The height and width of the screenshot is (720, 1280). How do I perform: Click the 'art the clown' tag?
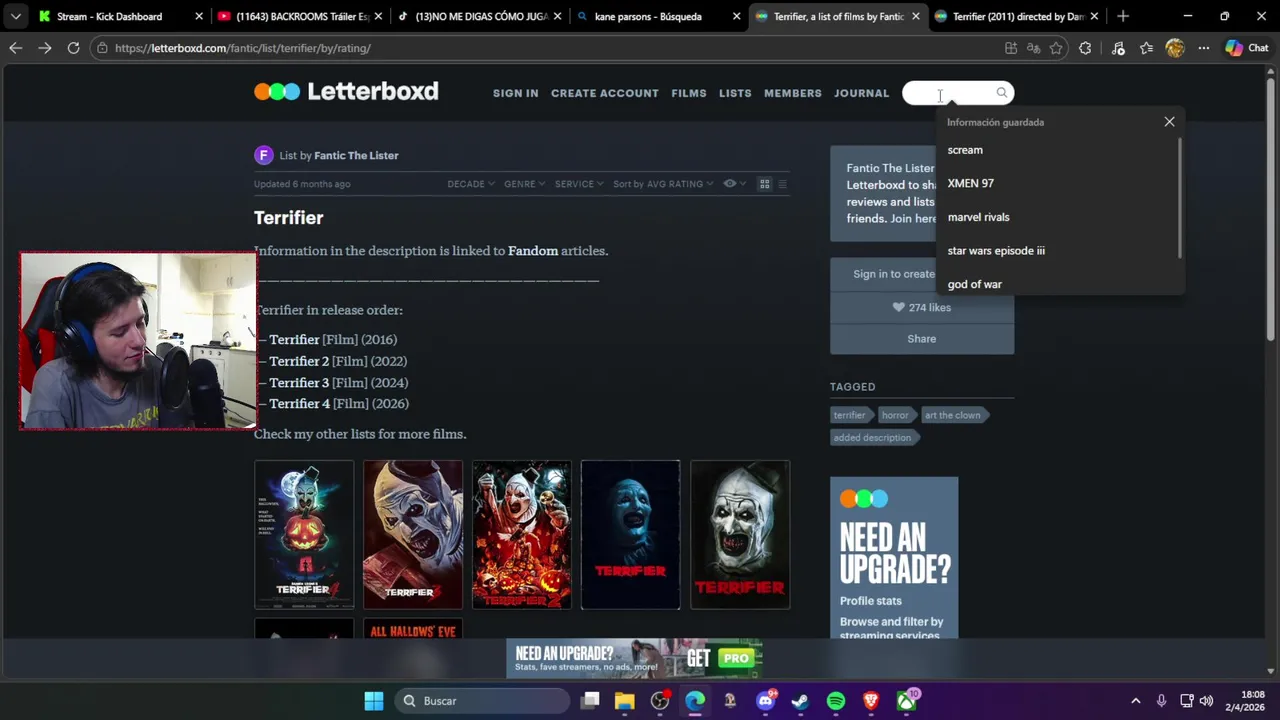click(953, 415)
